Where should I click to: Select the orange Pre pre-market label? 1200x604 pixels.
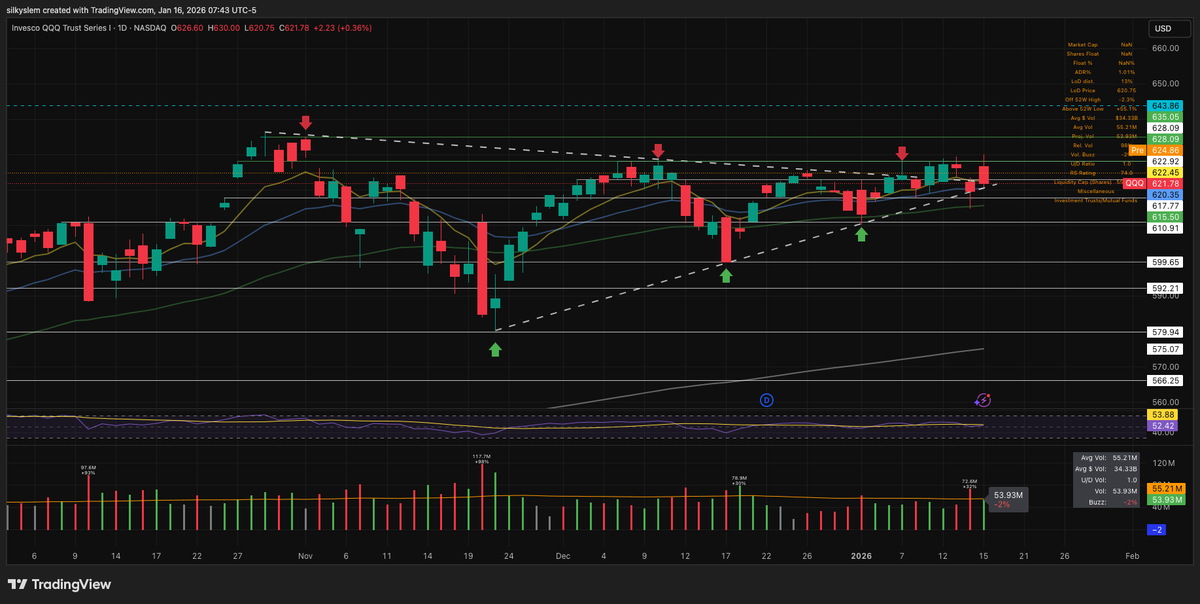1137,149
